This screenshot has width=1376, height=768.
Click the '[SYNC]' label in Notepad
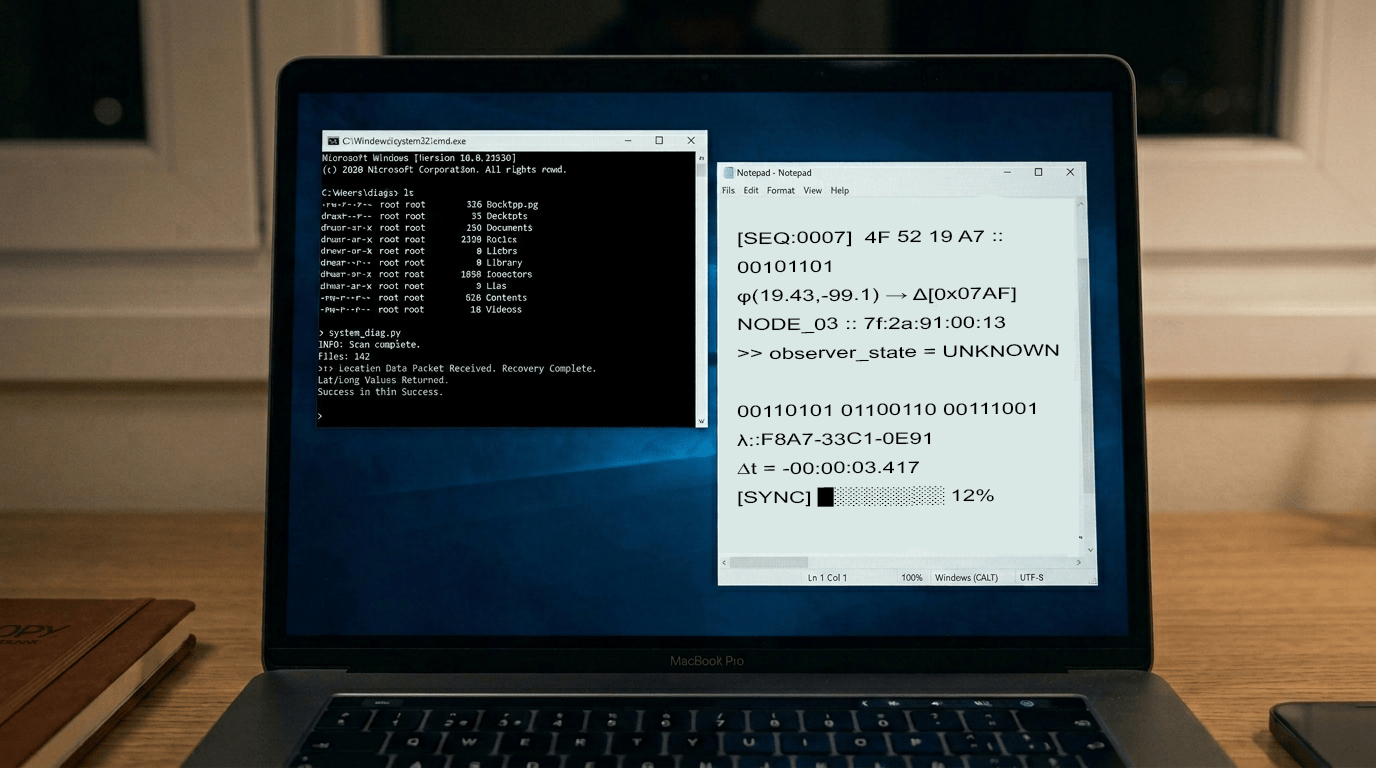point(774,497)
